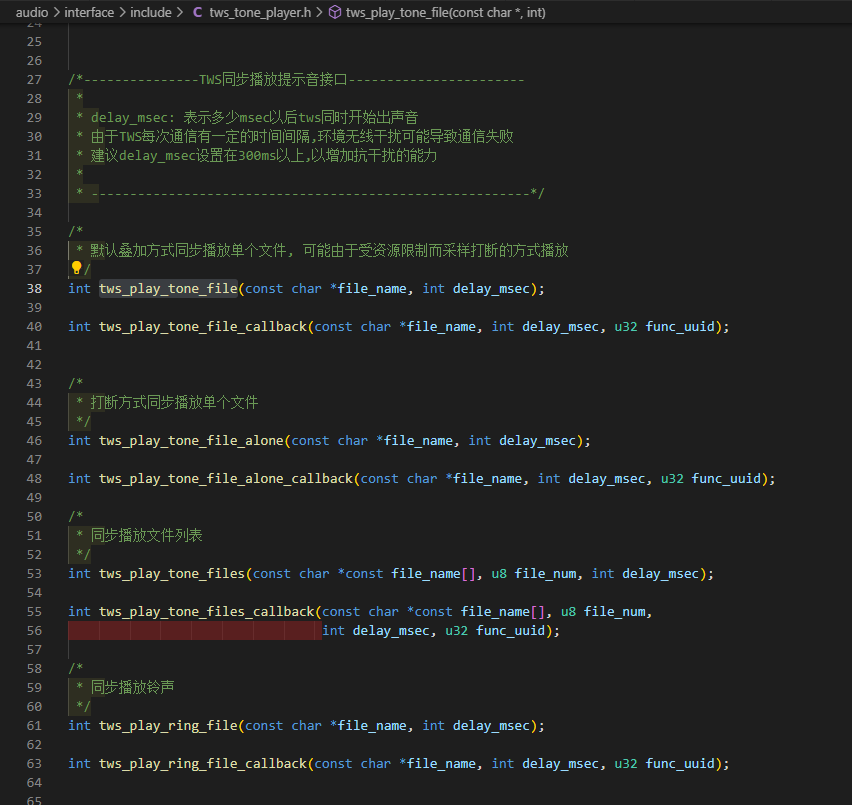852x805 pixels.
Task: Open the audio breadcrumb folder
Action: [x=32, y=12]
